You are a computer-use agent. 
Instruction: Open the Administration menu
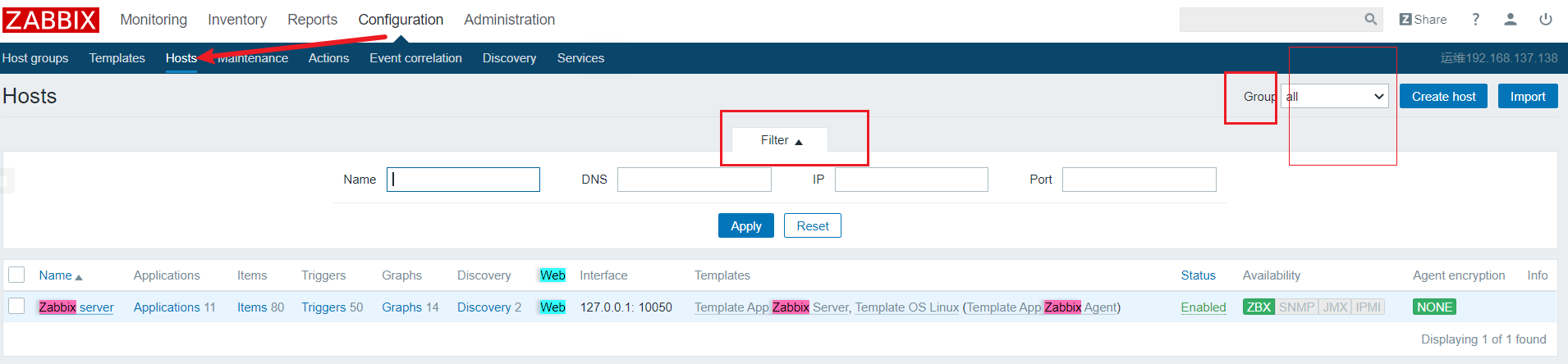509,20
